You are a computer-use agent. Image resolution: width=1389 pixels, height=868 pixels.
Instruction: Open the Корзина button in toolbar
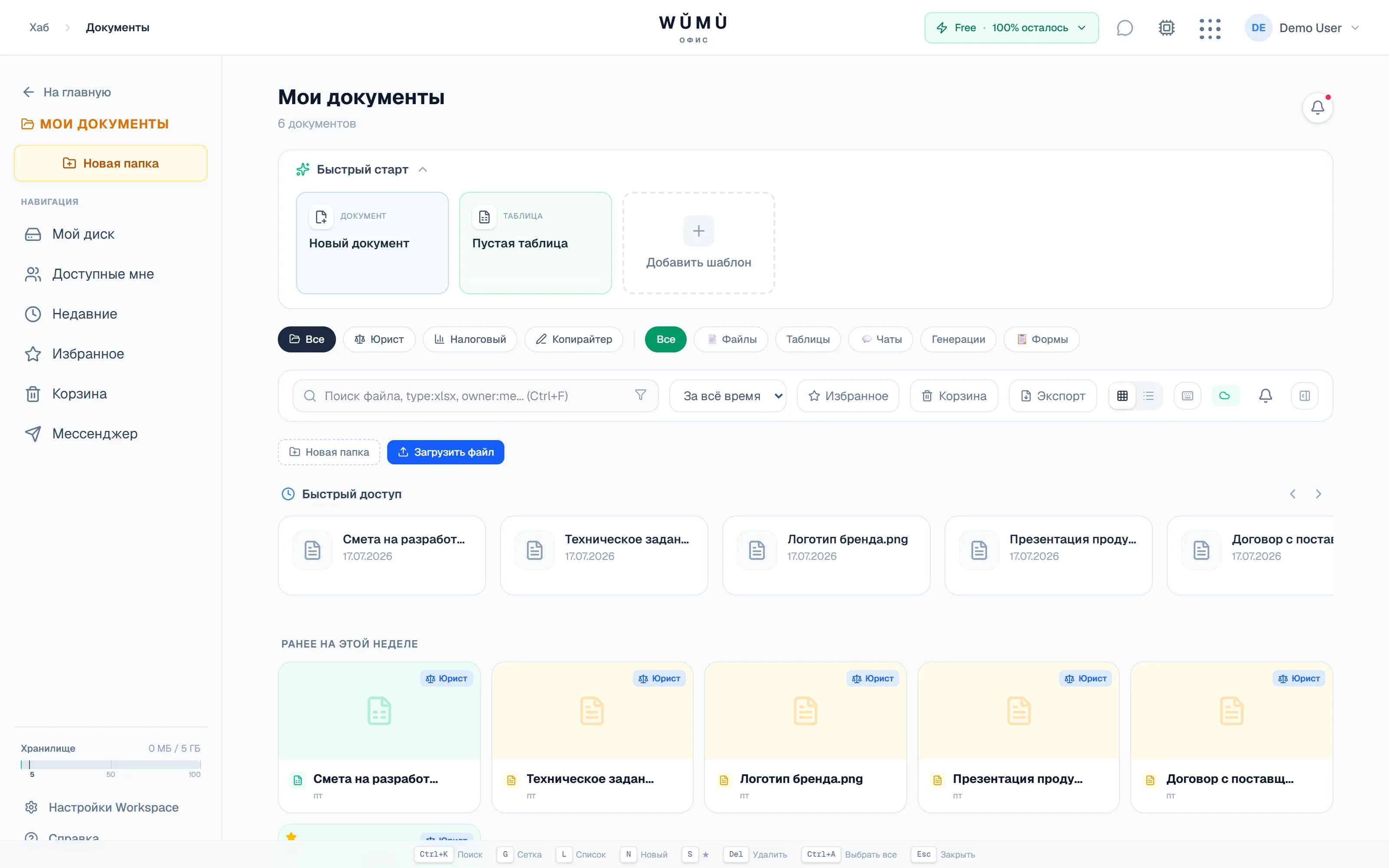coord(953,395)
